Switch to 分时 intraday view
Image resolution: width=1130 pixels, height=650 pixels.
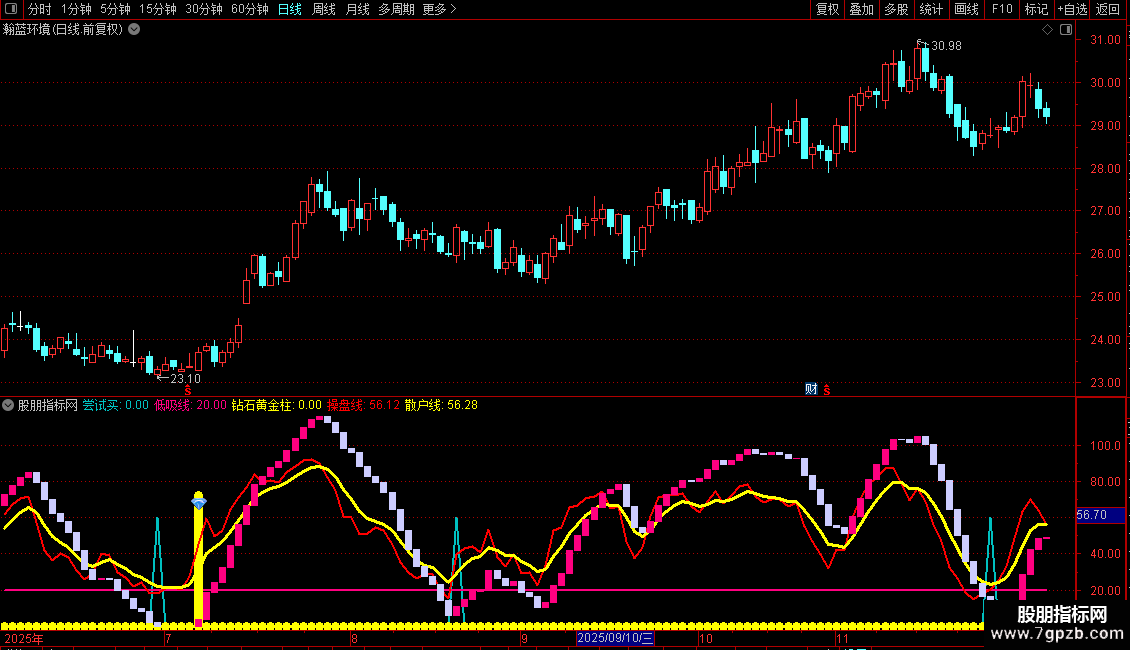40,9
